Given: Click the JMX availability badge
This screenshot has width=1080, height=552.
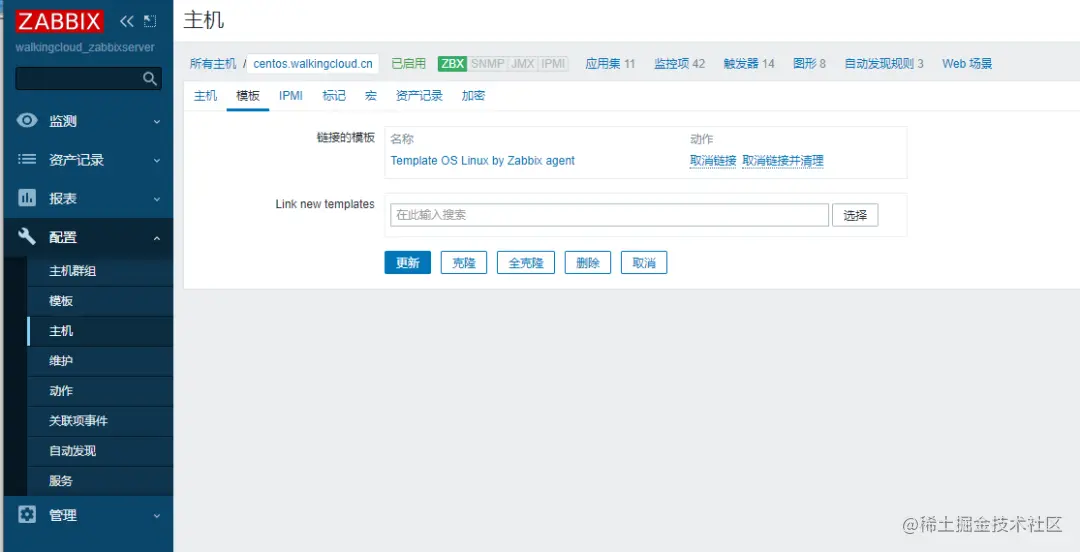Looking at the screenshot, I should (x=522, y=63).
